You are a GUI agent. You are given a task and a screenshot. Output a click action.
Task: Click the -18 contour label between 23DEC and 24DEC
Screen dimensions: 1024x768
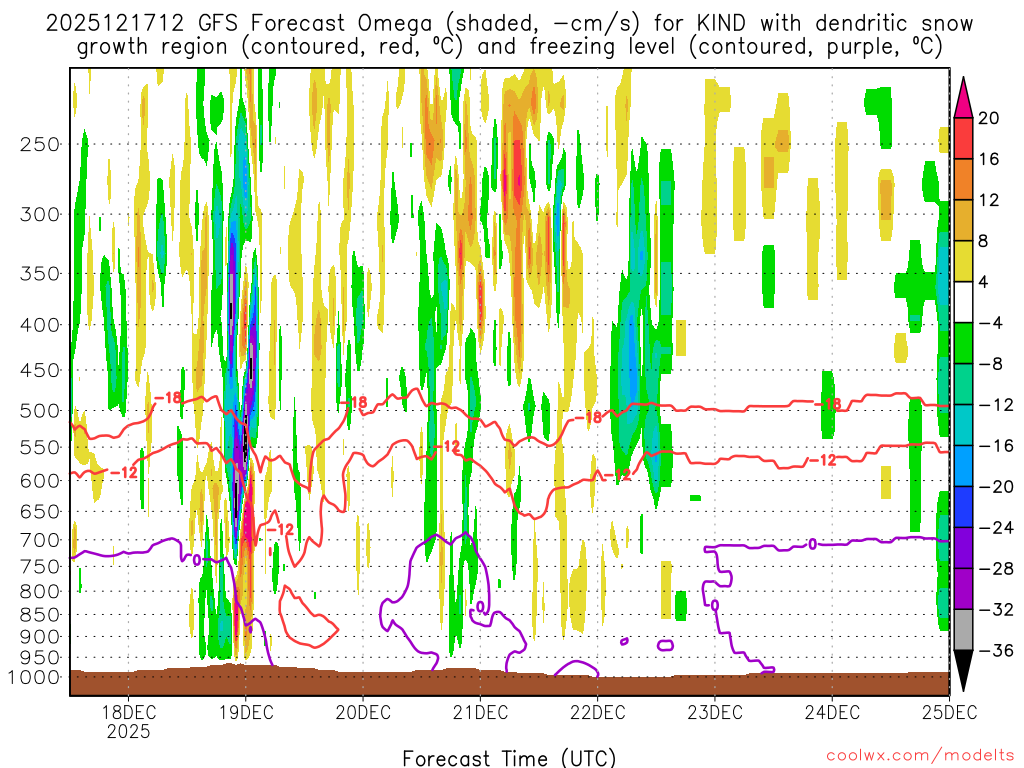tap(827, 405)
